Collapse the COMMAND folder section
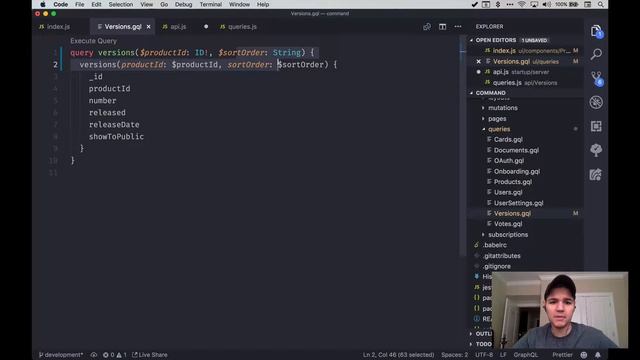The height and width of the screenshot is (360, 640). click(x=471, y=93)
